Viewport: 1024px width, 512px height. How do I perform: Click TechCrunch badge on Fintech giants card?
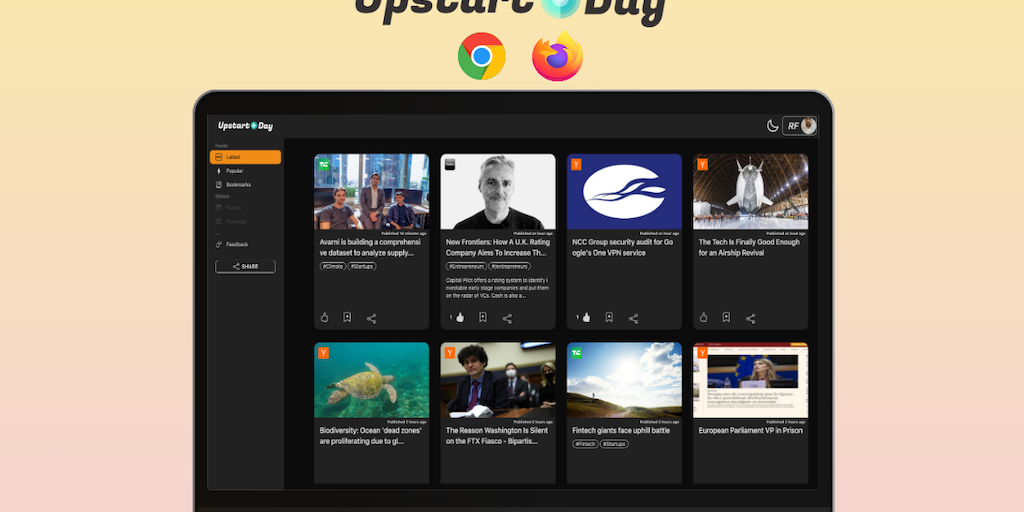pyautogui.click(x=576, y=353)
